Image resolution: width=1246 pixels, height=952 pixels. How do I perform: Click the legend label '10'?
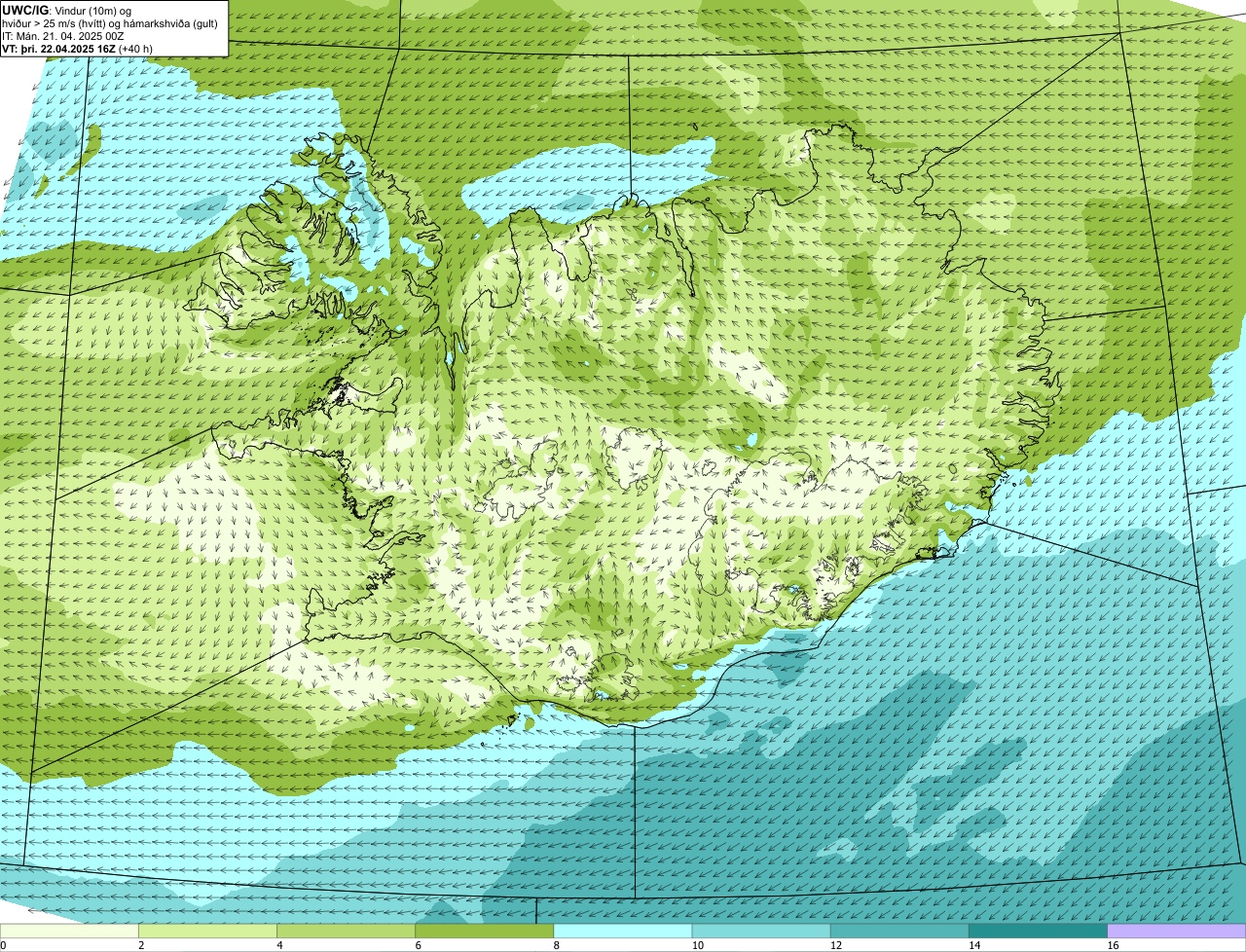tap(698, 945)
